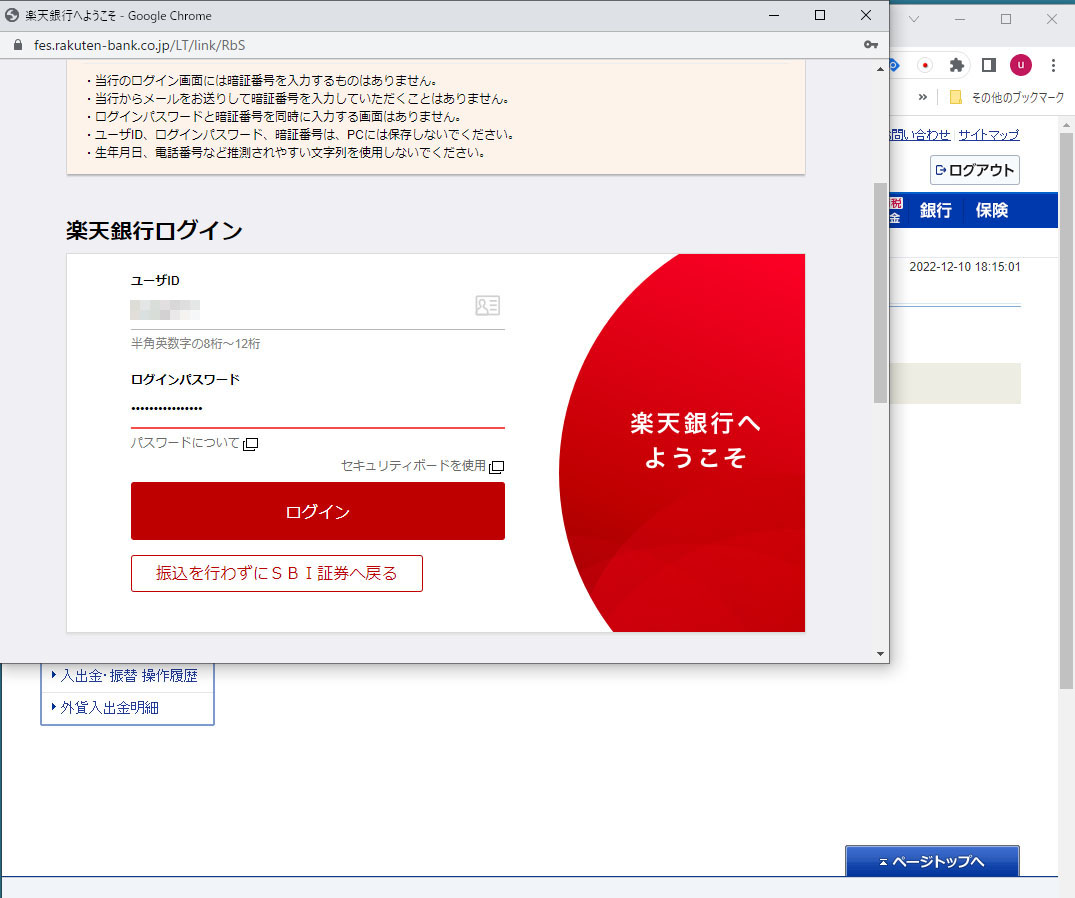1075x898 pixels.
Task: Click the ログアウト button
Action: pos(974,170)
